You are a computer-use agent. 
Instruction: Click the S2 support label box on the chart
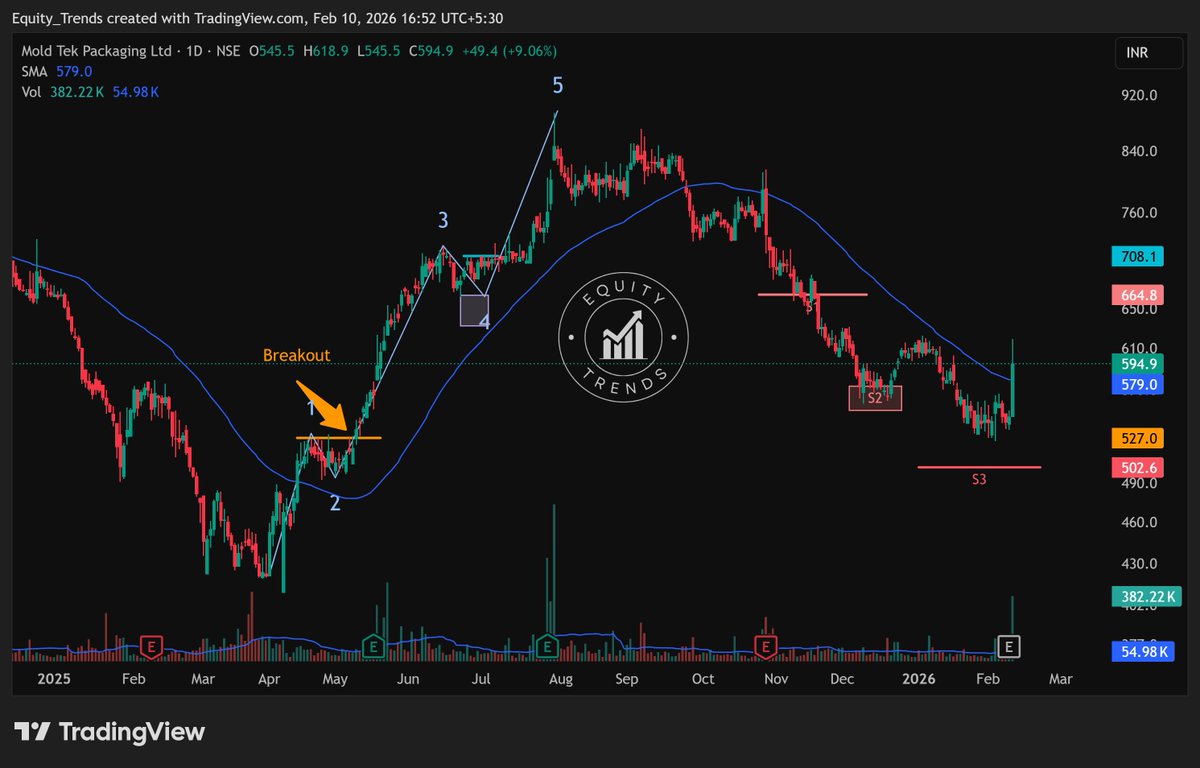click(x=875, y=398)
